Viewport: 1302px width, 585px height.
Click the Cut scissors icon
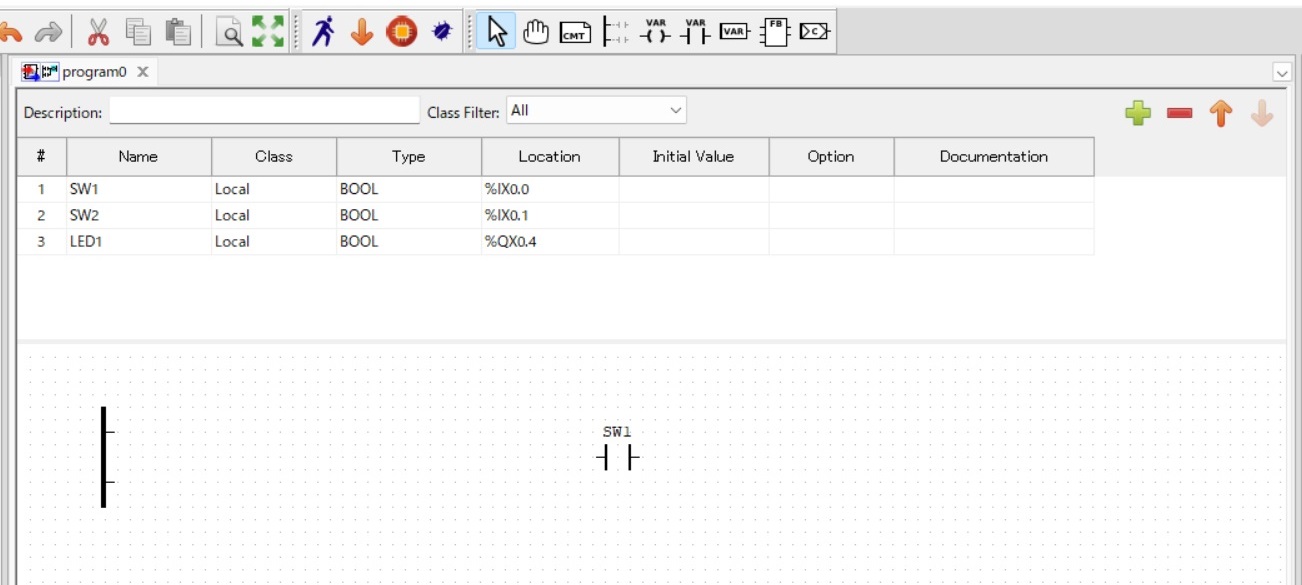pos(98,33)
